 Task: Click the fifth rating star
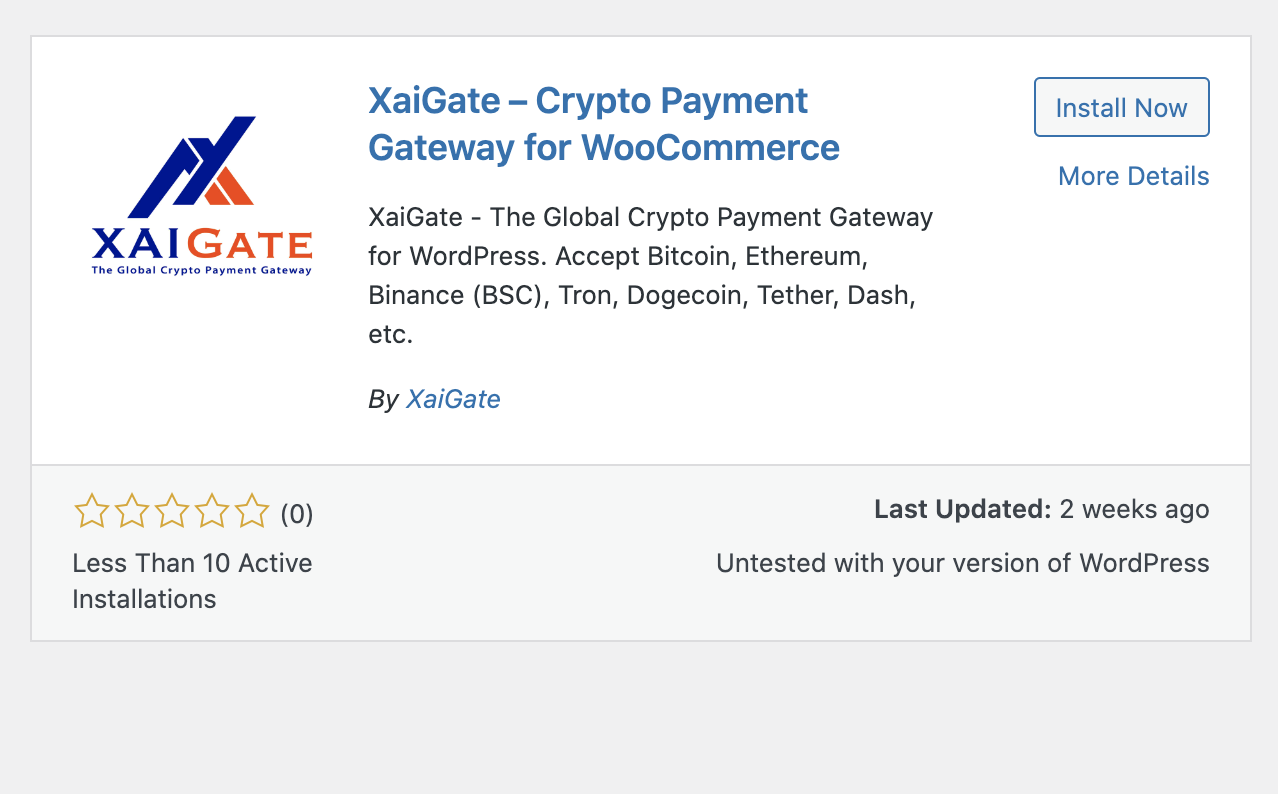tap(251, 511)
